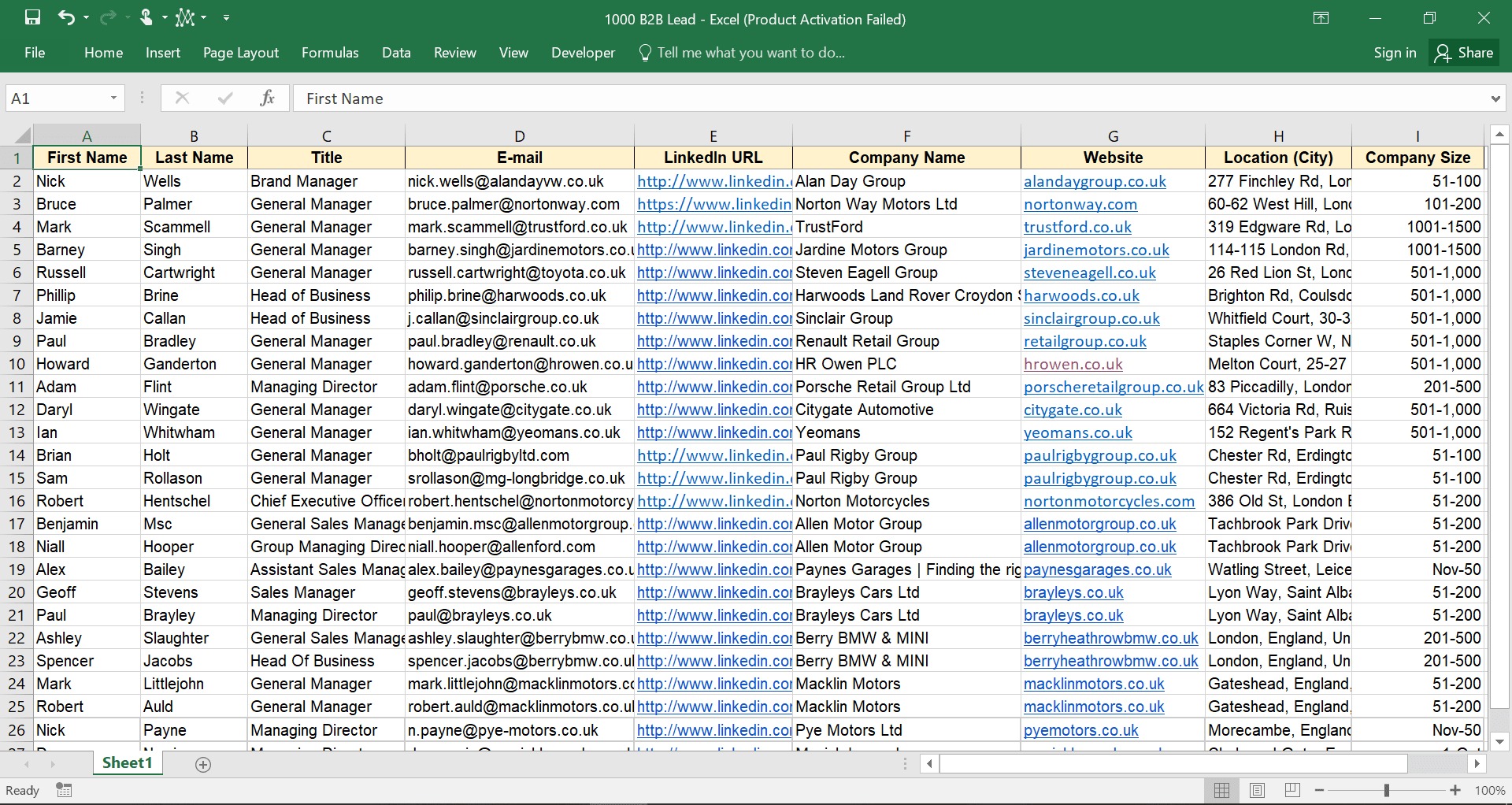Open the Developer ribbon tab
This screenshot has width=1512, height=805.
(x=583, y=53)
